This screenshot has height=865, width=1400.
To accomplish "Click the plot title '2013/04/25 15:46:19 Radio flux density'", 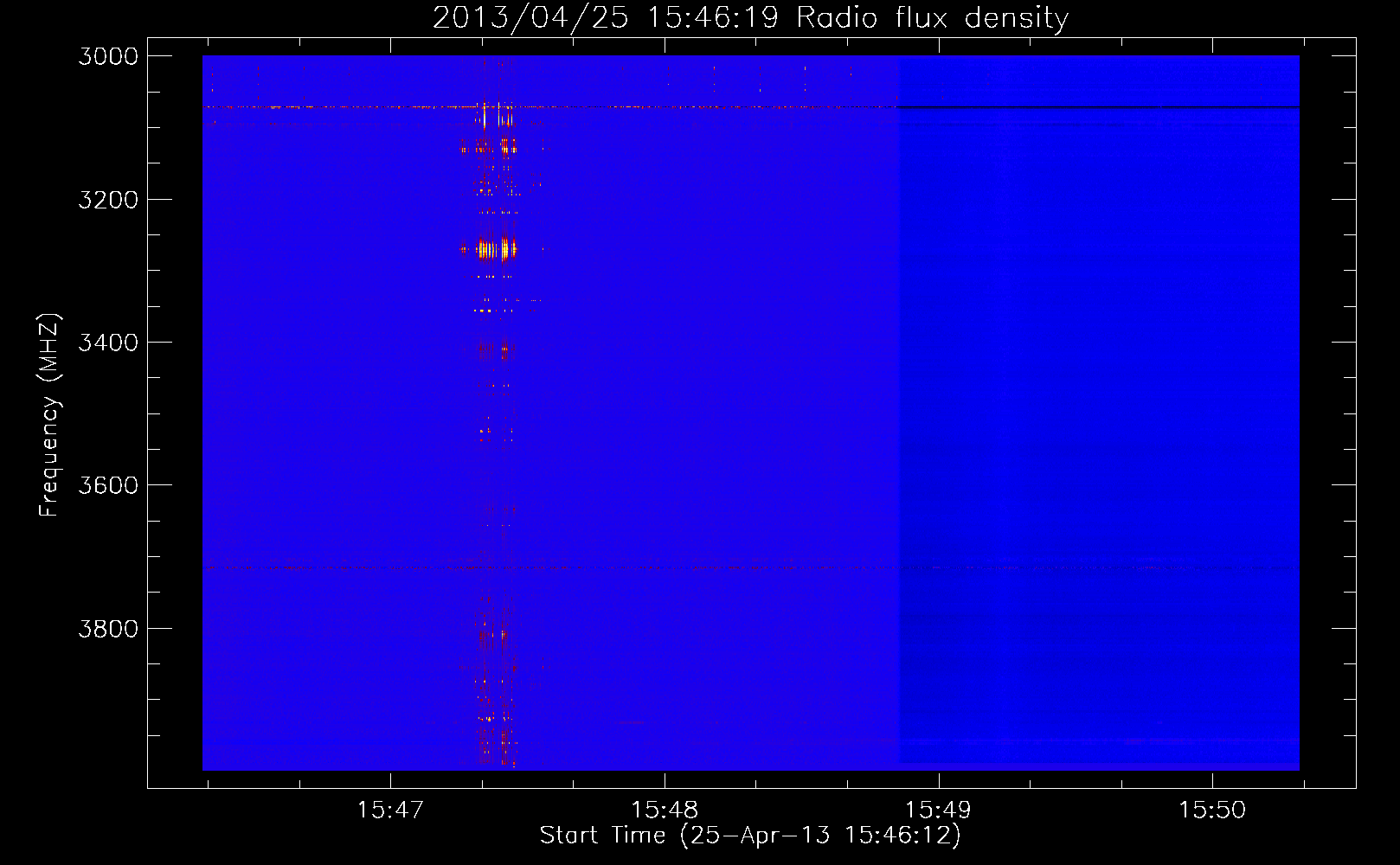I will [x=751, y=17].
